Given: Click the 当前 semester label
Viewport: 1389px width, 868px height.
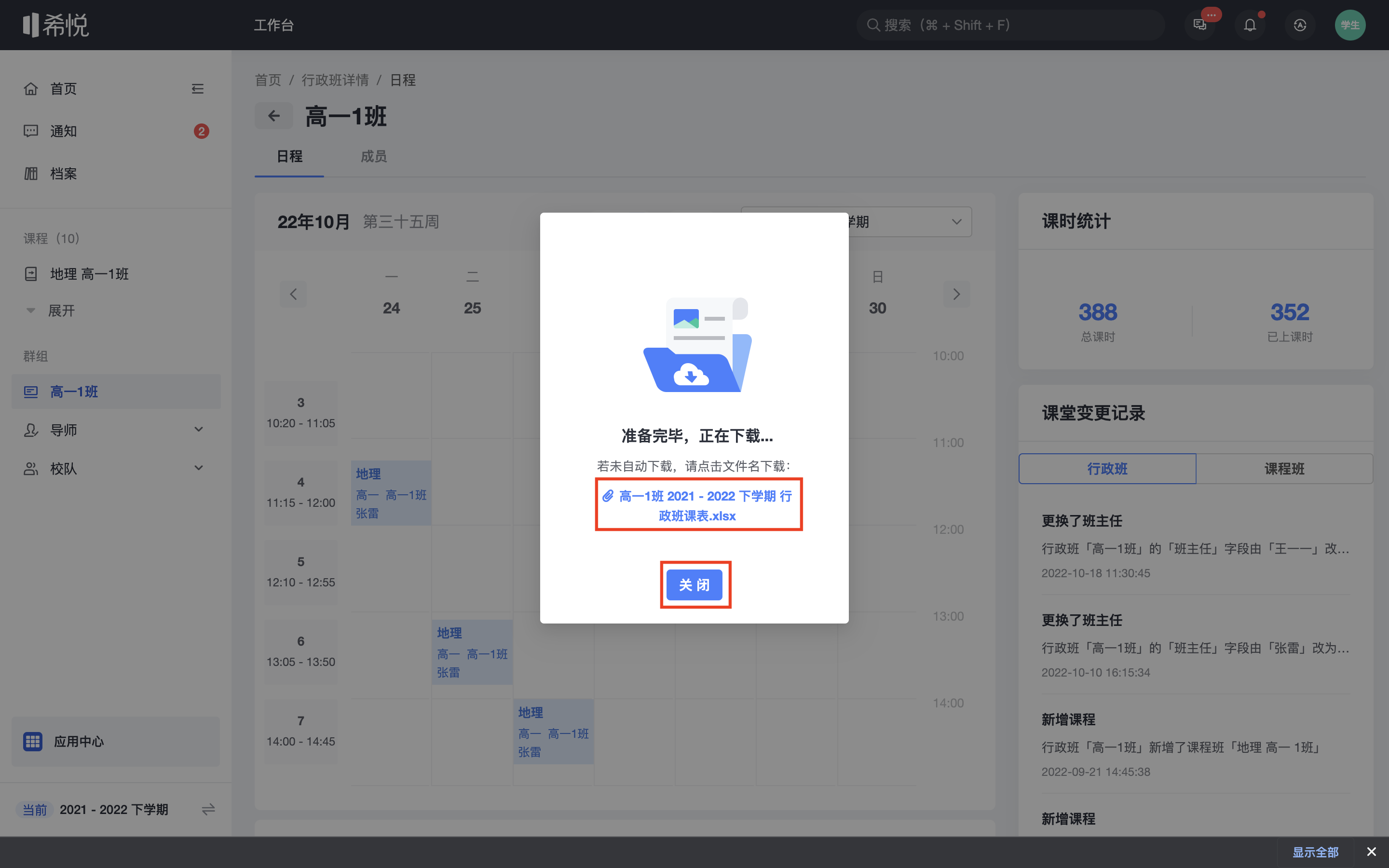Looking at the screenshot, I should coord(34,810).
